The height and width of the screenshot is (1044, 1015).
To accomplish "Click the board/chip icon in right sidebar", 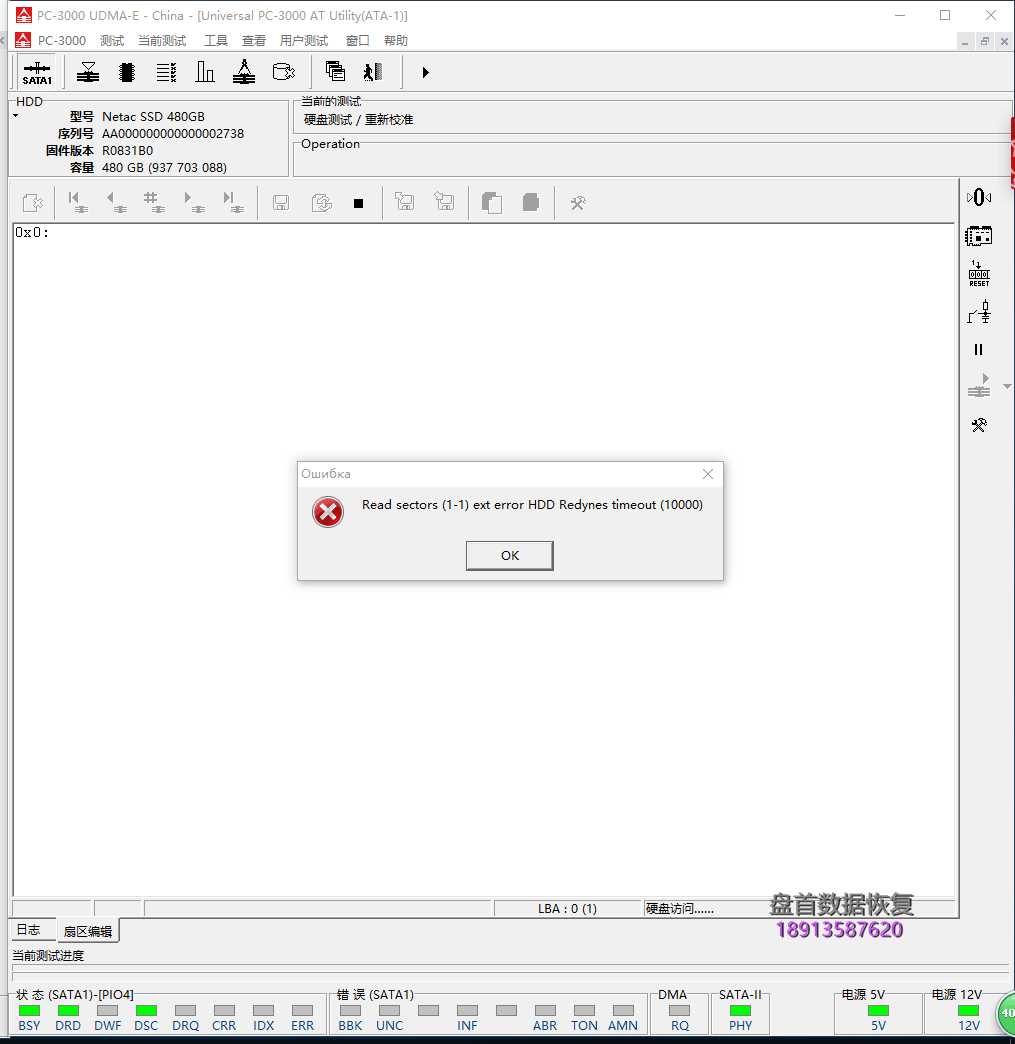I will coord(978,236).
